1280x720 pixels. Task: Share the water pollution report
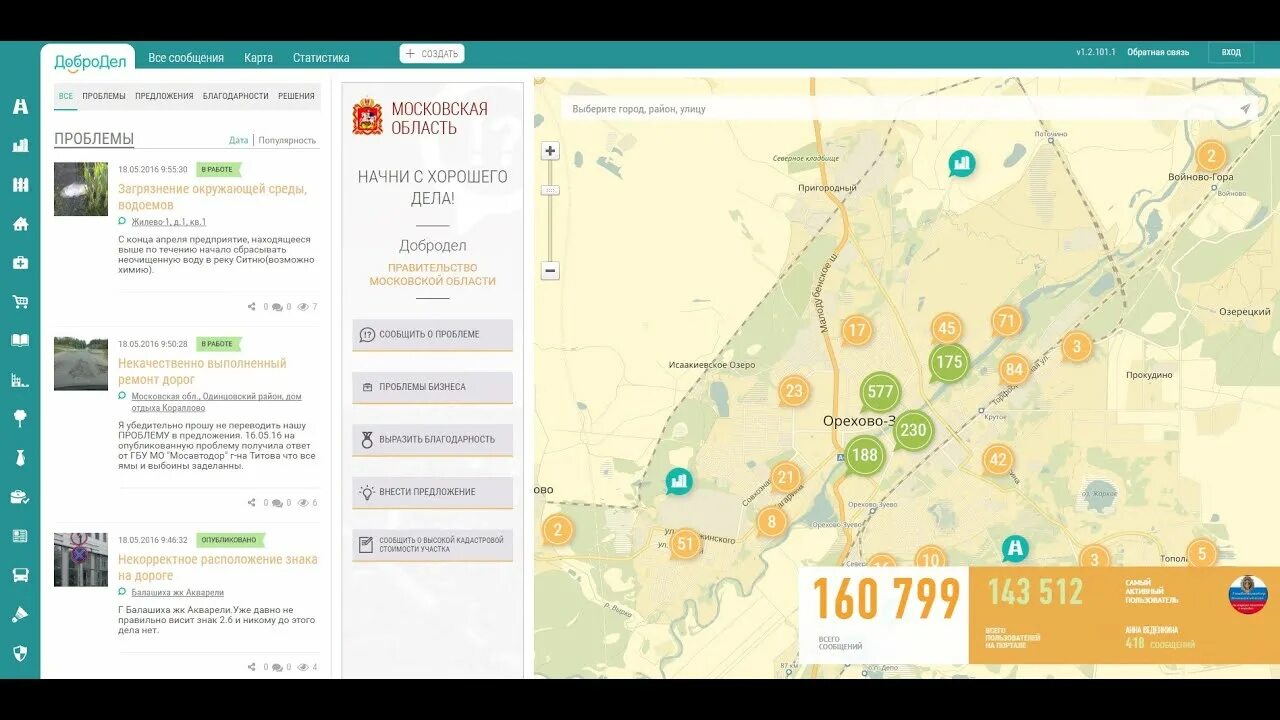(252, 307)
